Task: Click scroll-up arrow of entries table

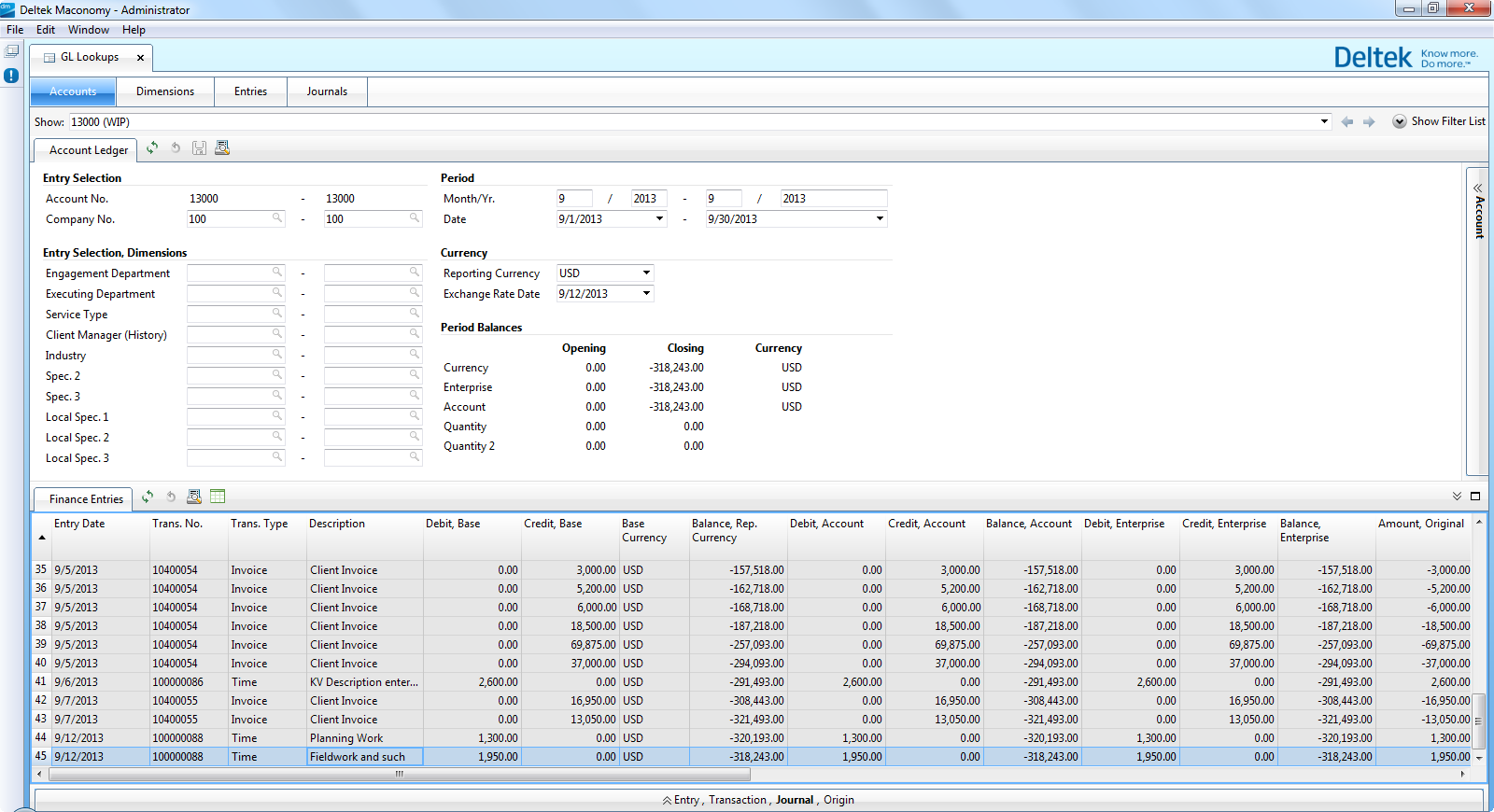Action: [x=1478, y=522]
